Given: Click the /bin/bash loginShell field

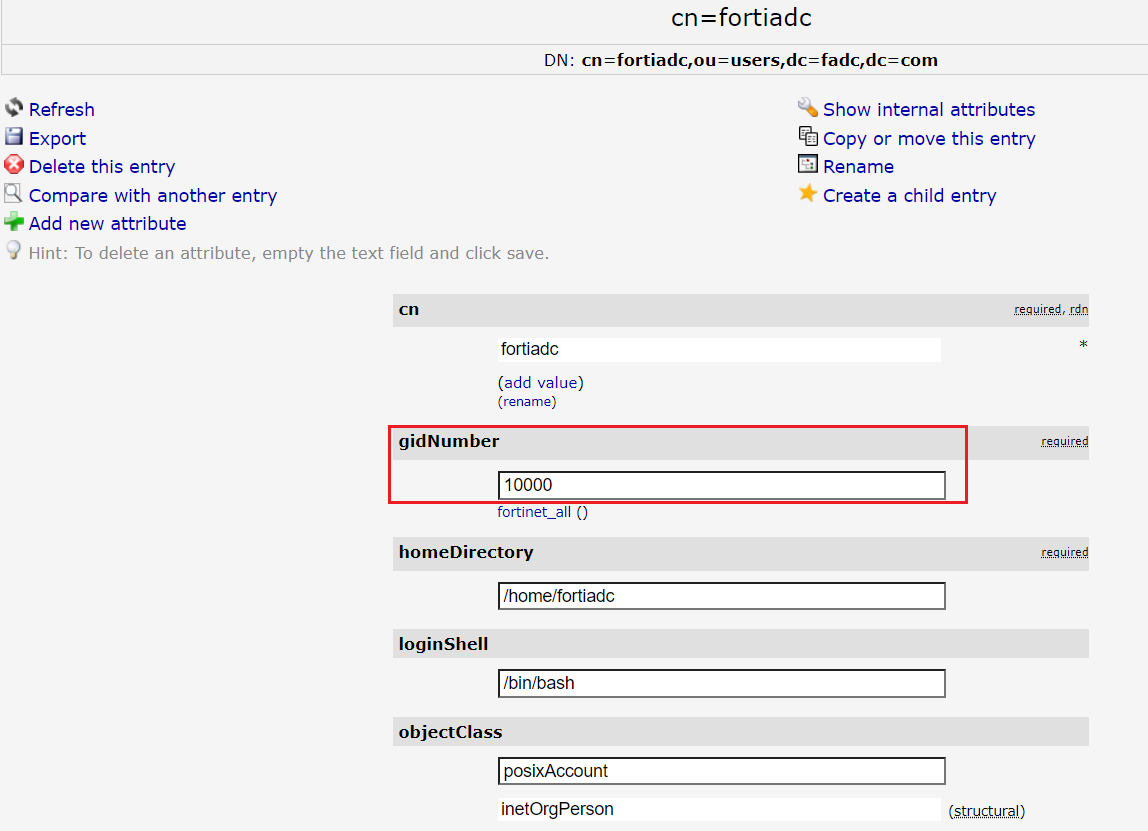Looking at the screenshot, I should pos(721,683).
